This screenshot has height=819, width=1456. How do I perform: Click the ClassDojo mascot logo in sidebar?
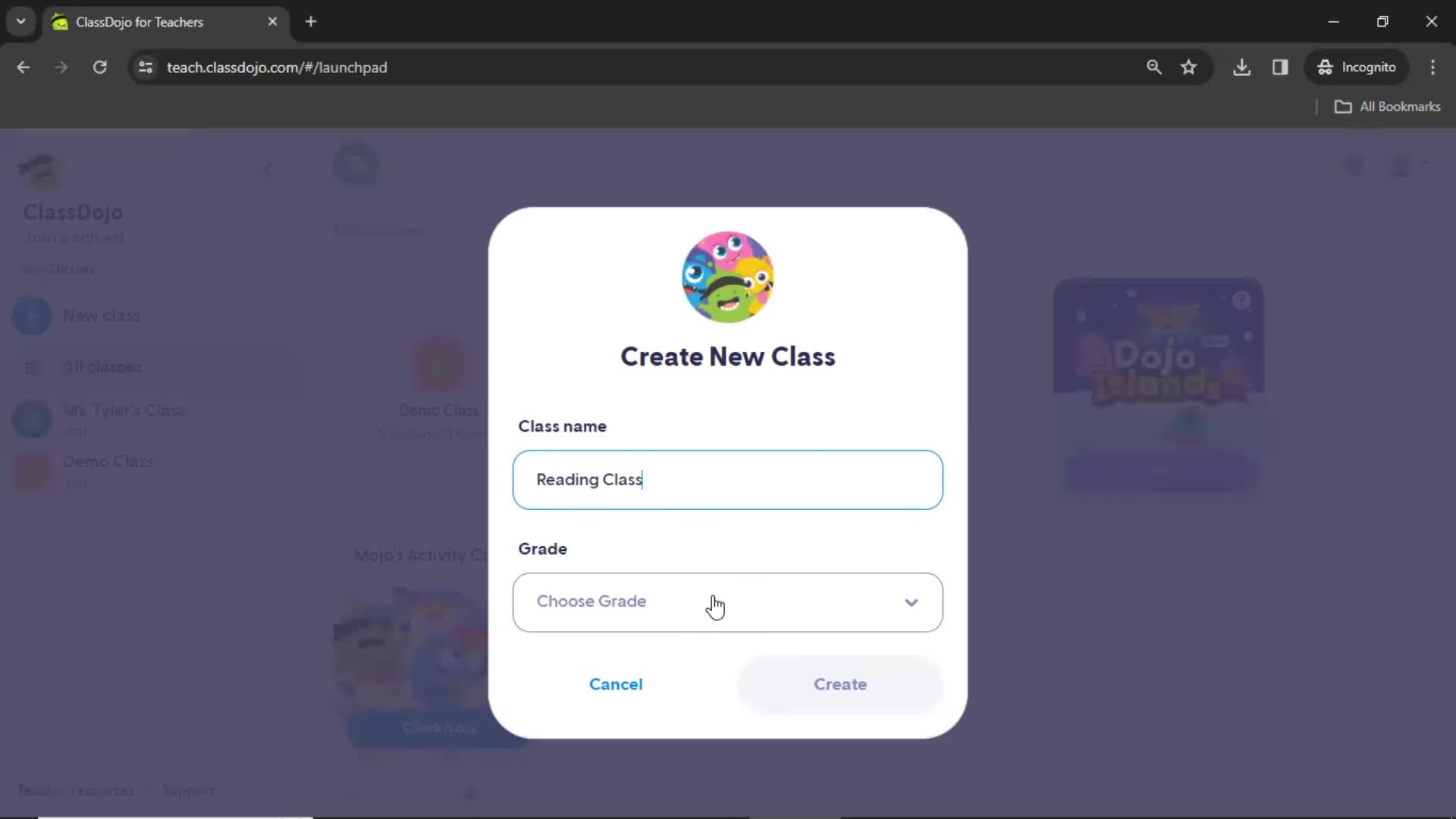[39, 171]
